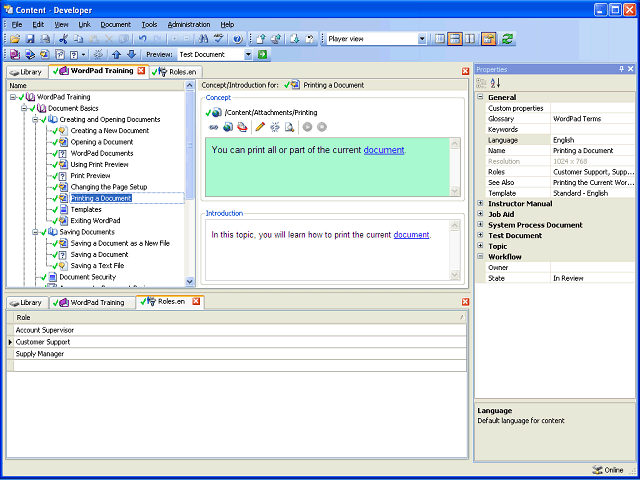640x480 pixels.
Task: Click the sort alphabetically icon in Properties
Action: pos(496,83)
